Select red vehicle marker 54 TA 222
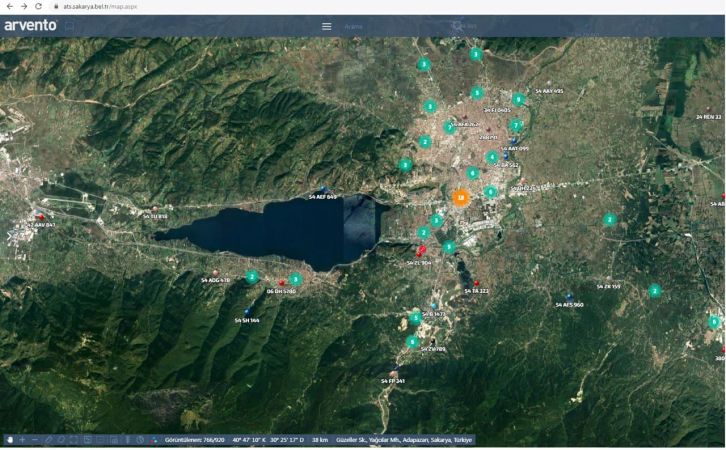 click(x=476, y=283)
